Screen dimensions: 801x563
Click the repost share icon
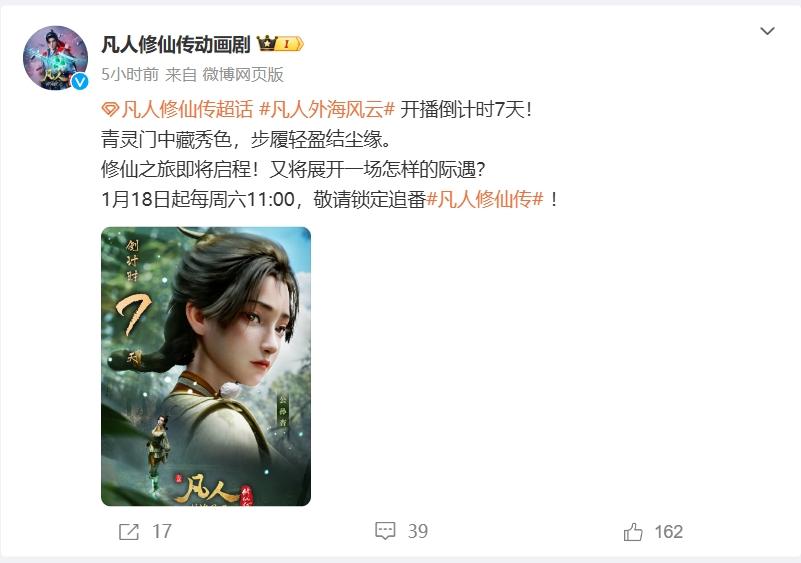pyautogui.click(x=129, y=532)
